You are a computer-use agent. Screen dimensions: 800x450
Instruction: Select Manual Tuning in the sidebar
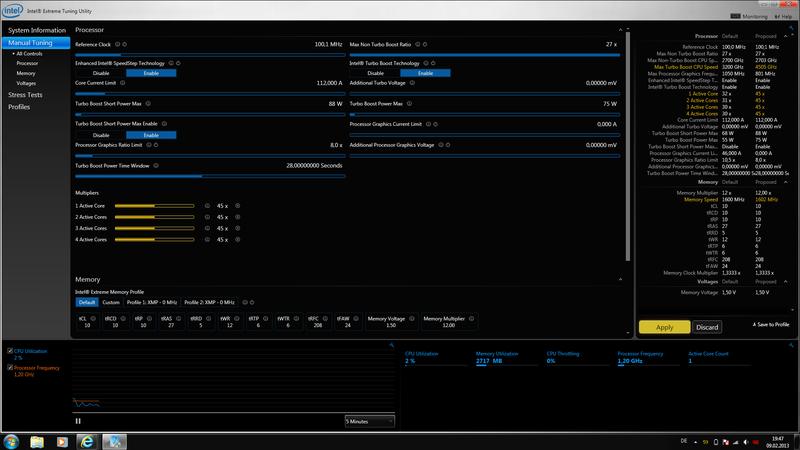[36, 43]
